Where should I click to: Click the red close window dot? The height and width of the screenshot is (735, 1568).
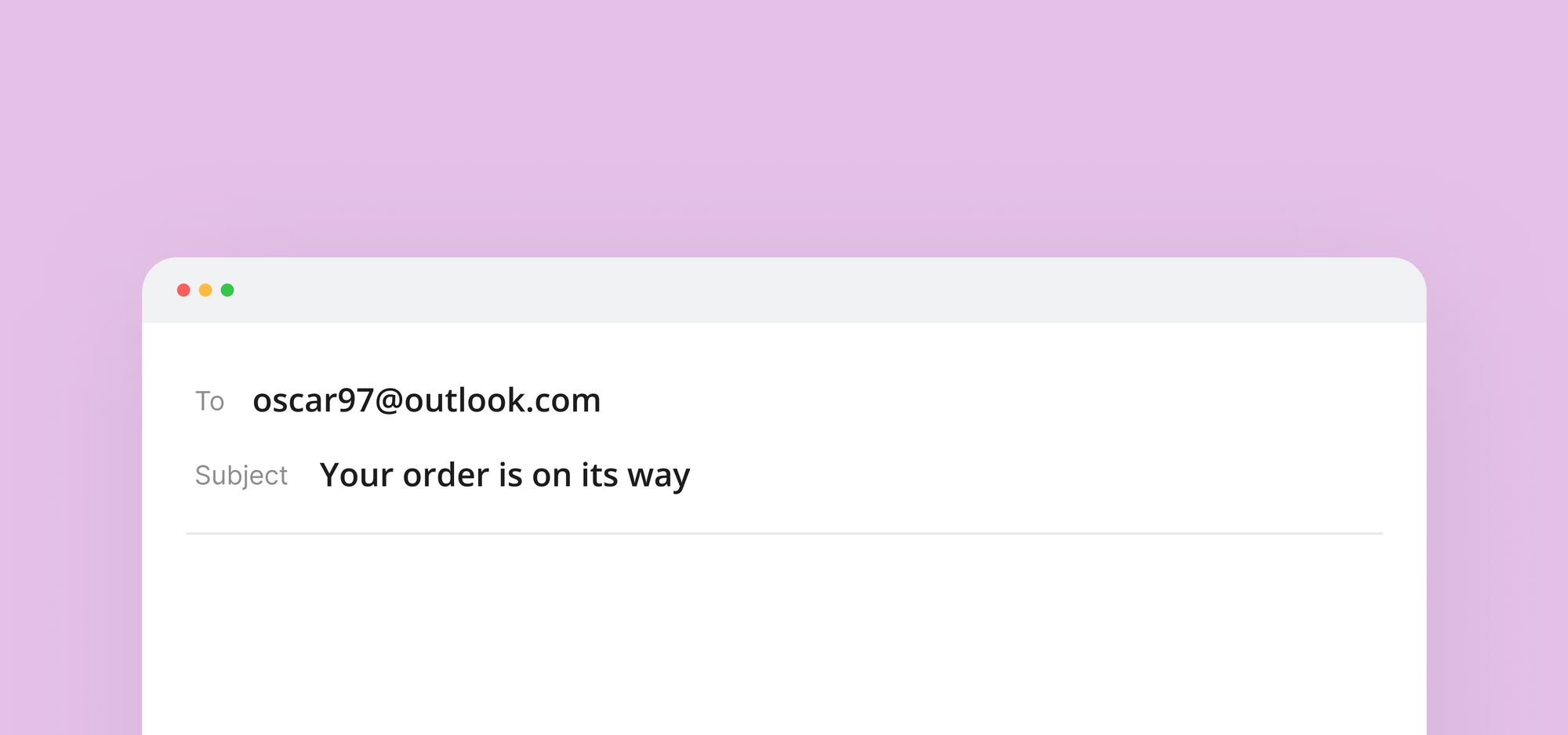point(183,290)
